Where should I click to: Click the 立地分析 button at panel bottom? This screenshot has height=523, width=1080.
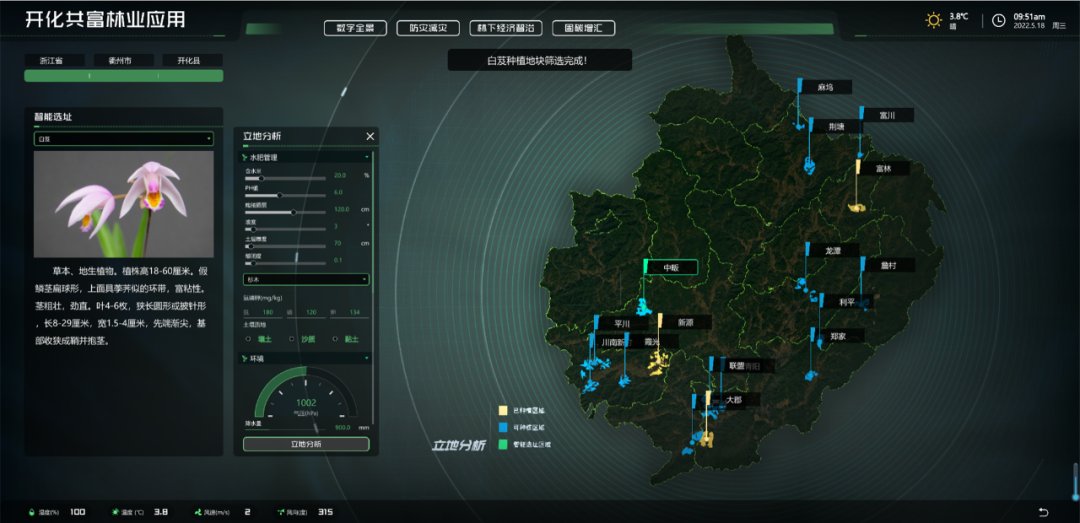click(306, 444)
